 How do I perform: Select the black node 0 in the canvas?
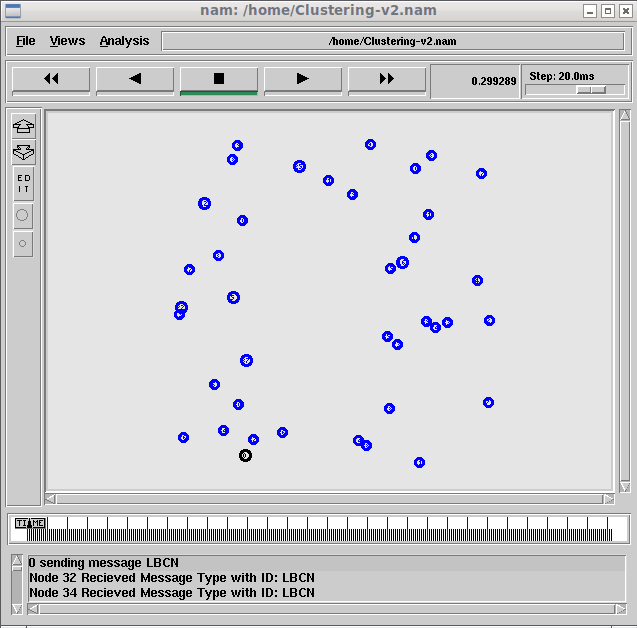tap(245, 455)
